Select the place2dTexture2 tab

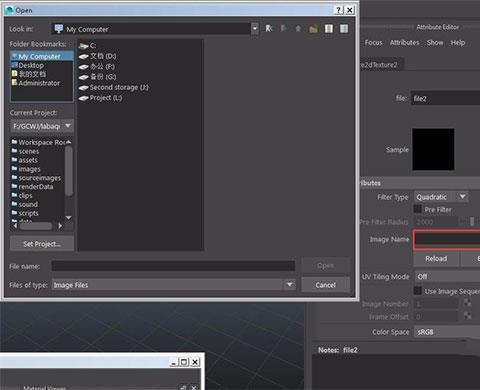coord(382,65)
